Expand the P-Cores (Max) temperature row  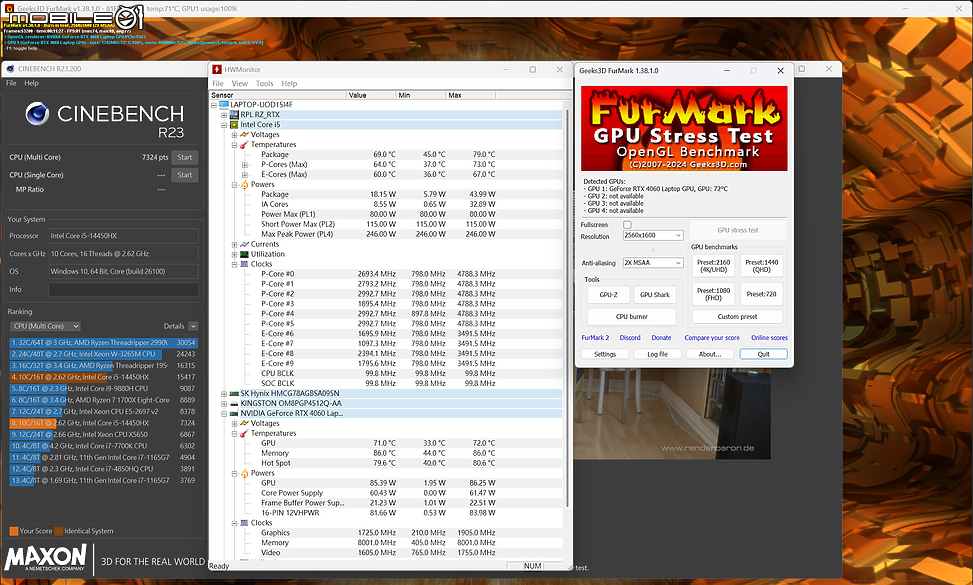point(244,164)
